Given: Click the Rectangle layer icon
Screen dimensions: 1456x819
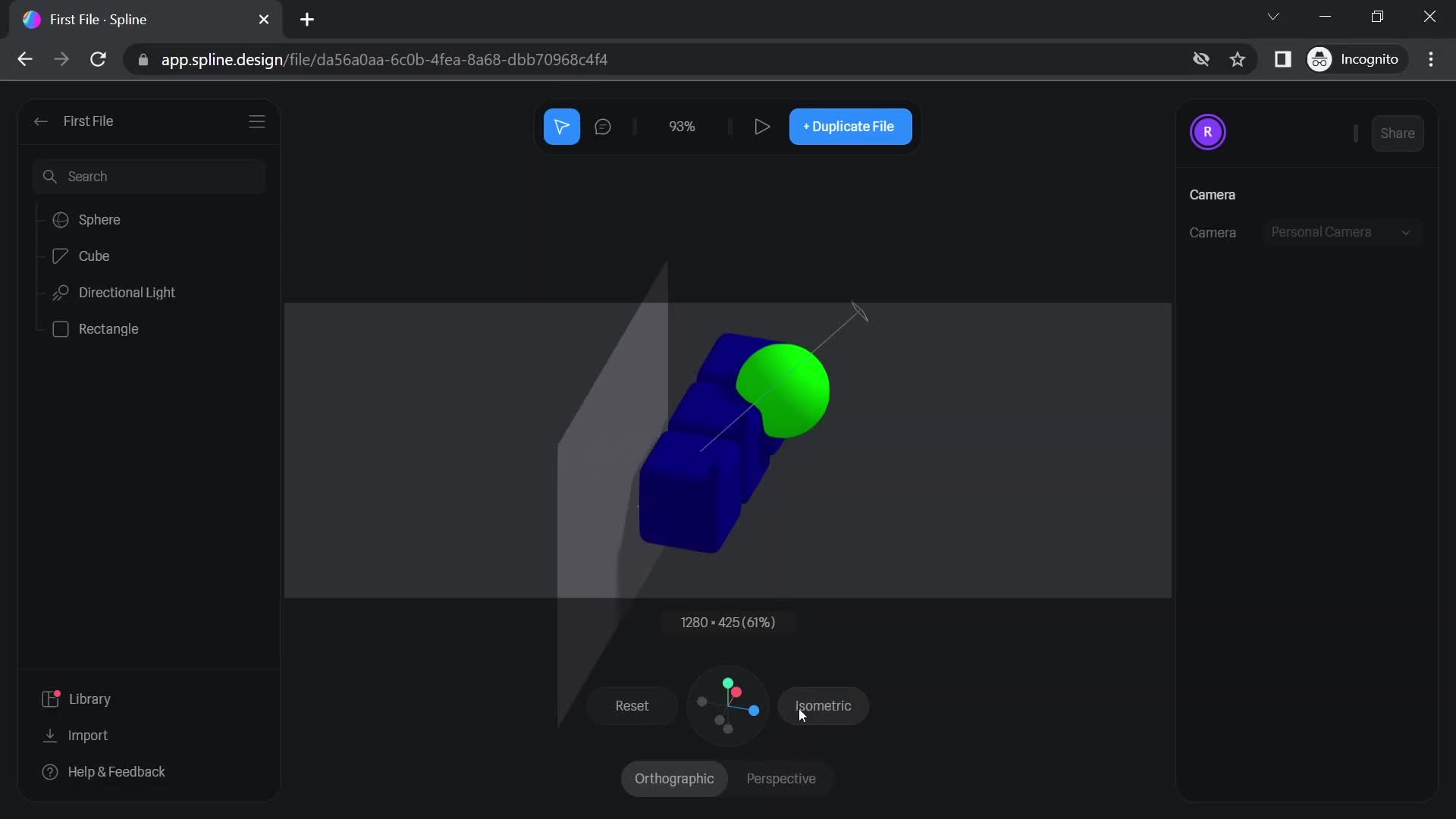Looking at the screenshot, I should pos(61,329).
